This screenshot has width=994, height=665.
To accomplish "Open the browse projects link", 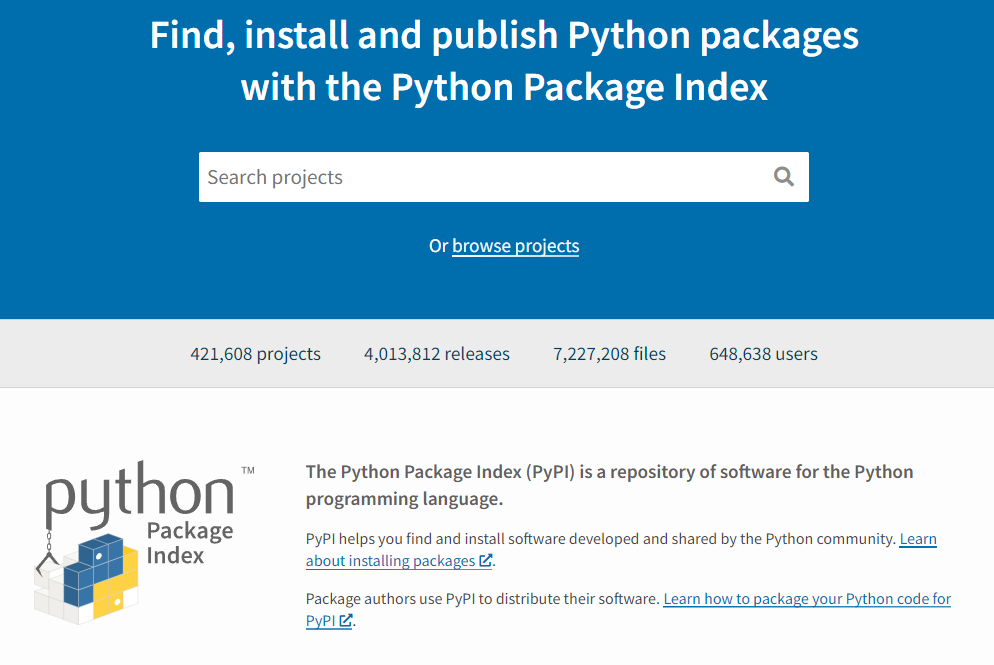I will [x=515, y=246].
